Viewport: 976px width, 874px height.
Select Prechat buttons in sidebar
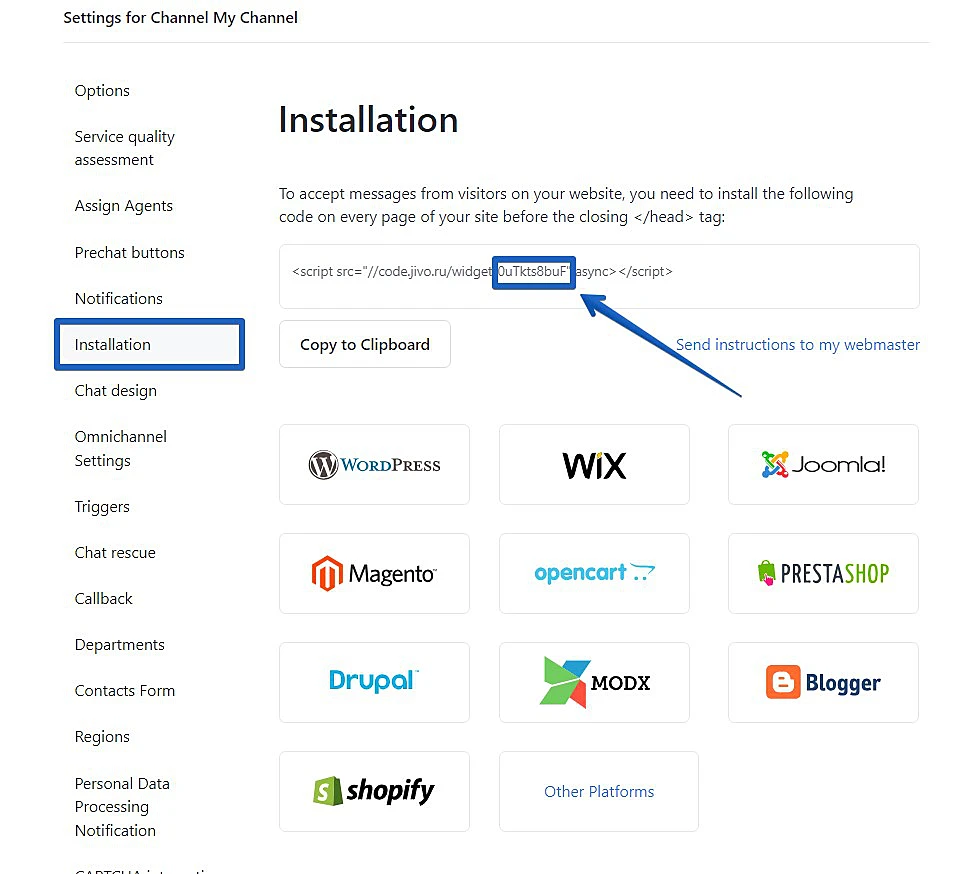coord(129,252)
